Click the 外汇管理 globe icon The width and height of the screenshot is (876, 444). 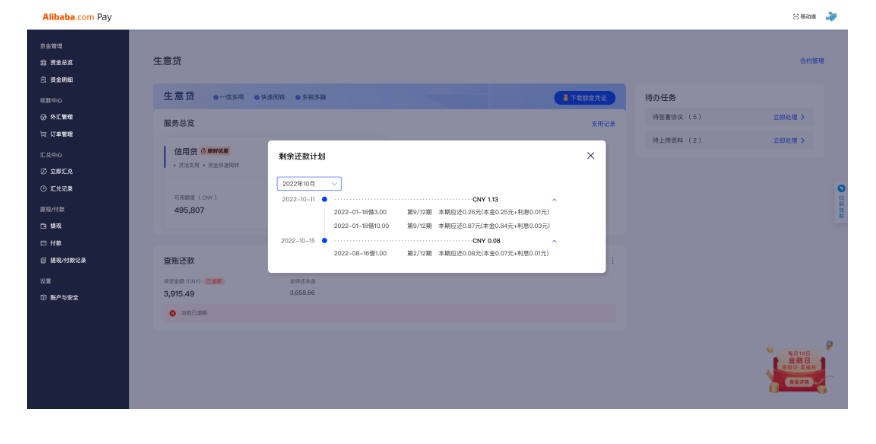pyautogui.click(x=44, y=117)
